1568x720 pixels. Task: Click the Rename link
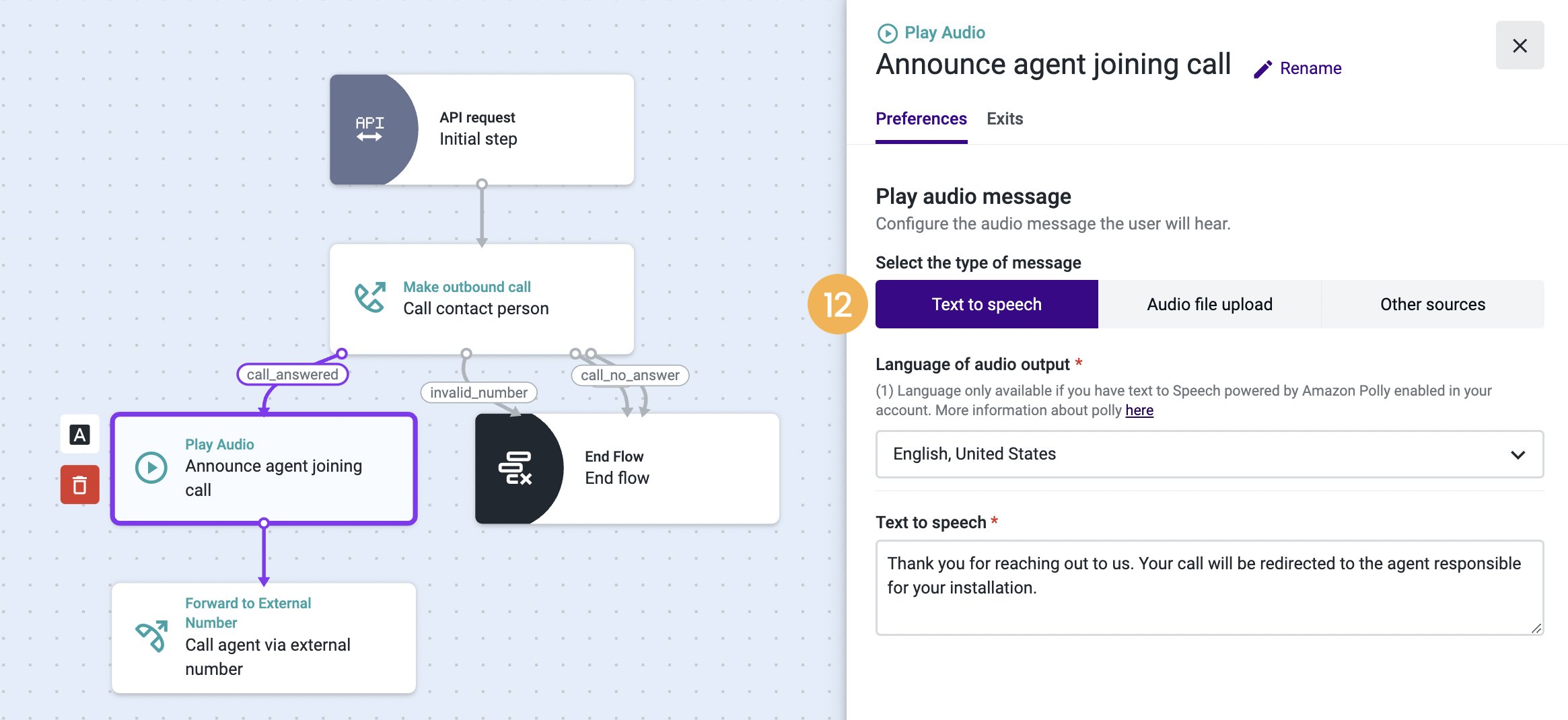click(x=1310, y=69)
